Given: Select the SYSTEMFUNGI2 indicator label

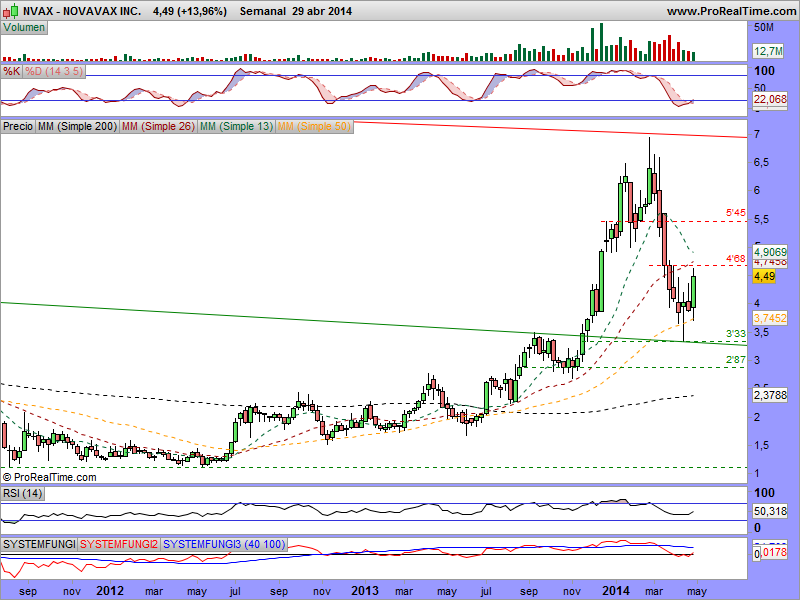Looking at the screenshot, I should pos(119,544).
